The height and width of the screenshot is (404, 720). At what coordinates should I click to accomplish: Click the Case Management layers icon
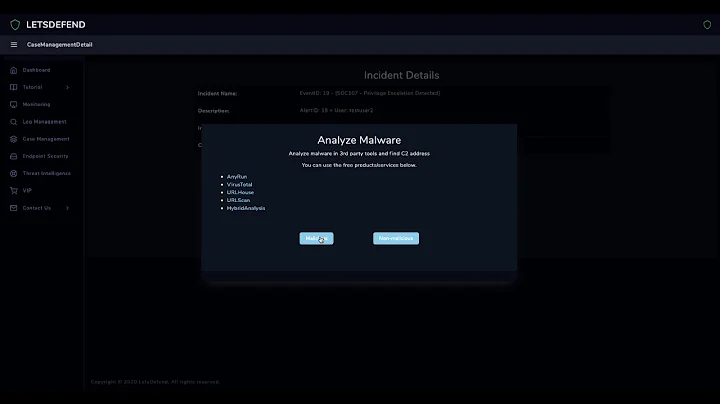pyautogui.click(x=13, y=139)
